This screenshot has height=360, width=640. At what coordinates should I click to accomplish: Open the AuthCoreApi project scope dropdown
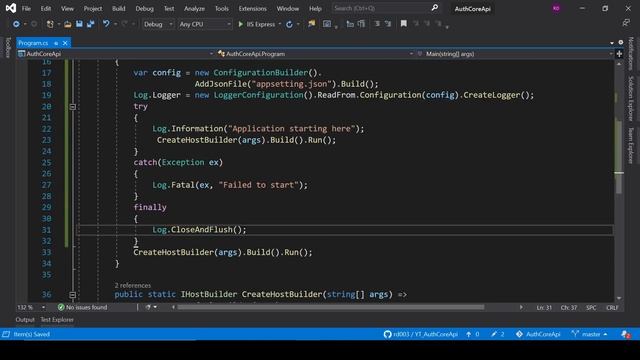[x=116, y=54]
